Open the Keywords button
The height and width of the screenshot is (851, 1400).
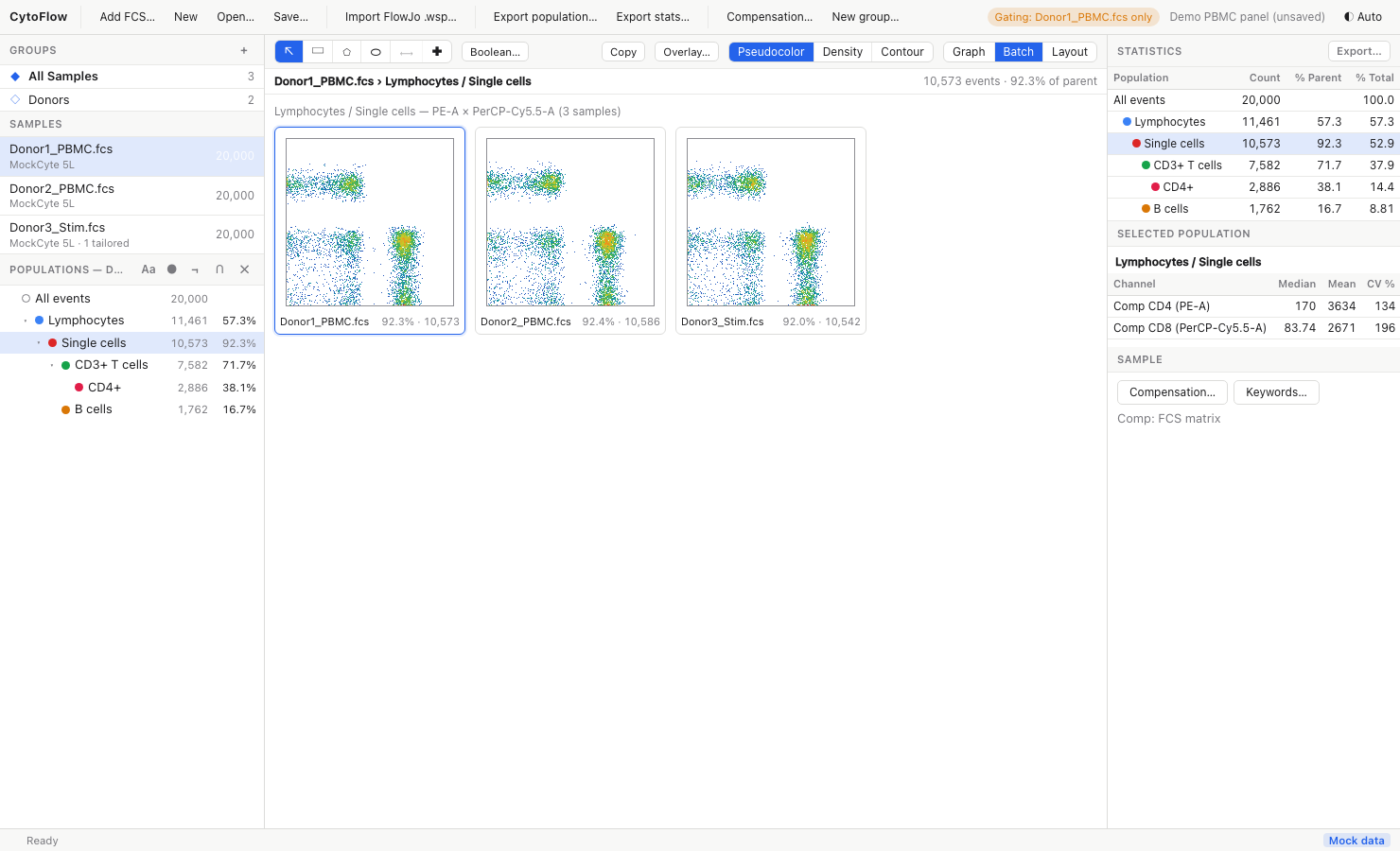click(x=1276, y=392)
